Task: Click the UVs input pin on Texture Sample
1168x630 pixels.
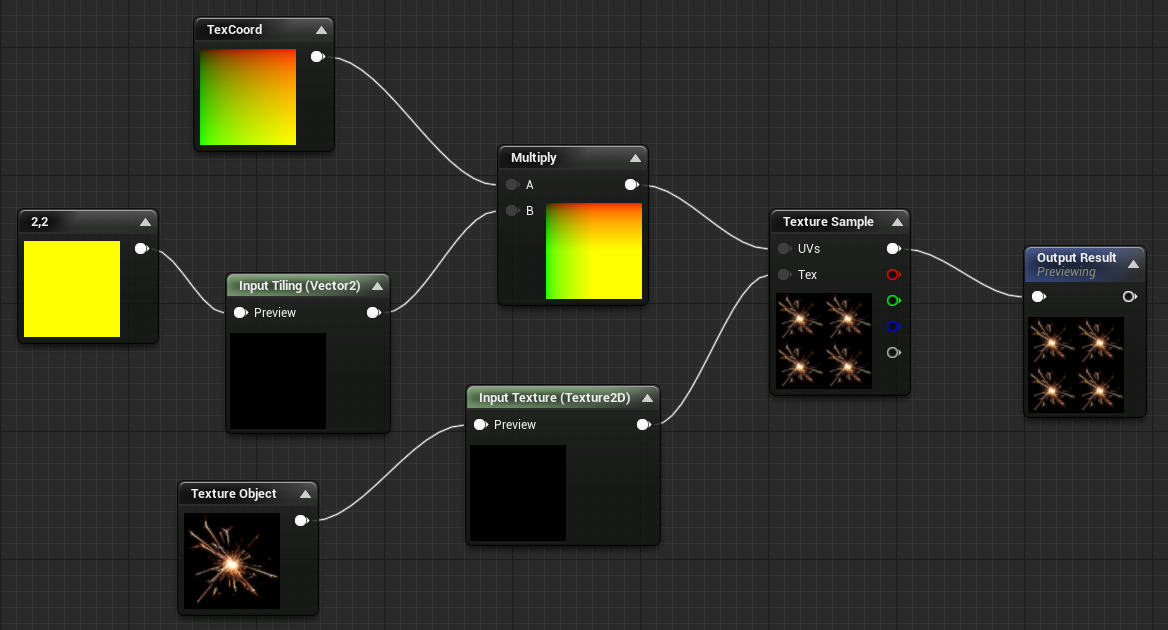Action: click(x=784, y=248)
